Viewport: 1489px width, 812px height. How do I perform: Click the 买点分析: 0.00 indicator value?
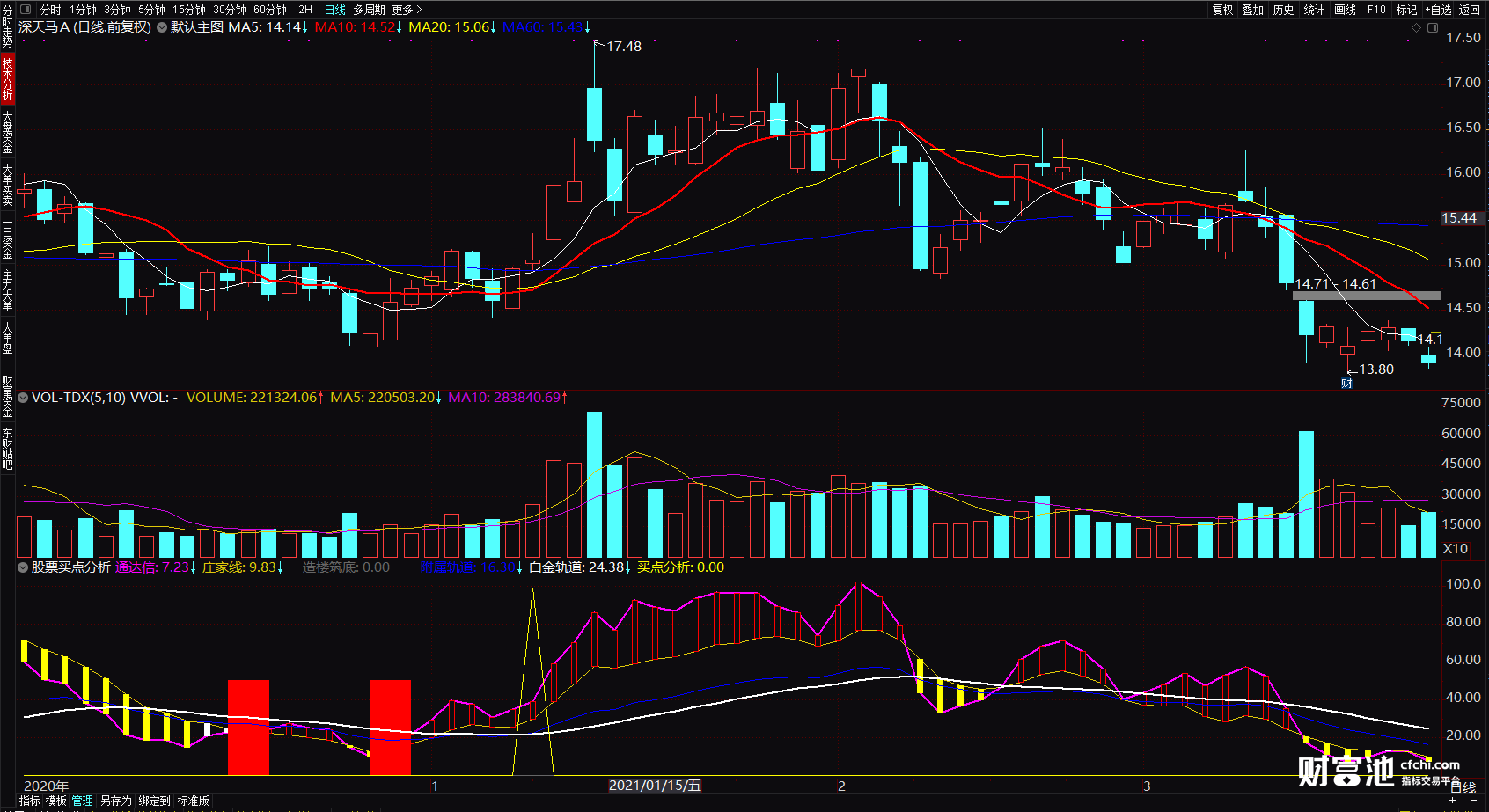[x=681, y=567]
